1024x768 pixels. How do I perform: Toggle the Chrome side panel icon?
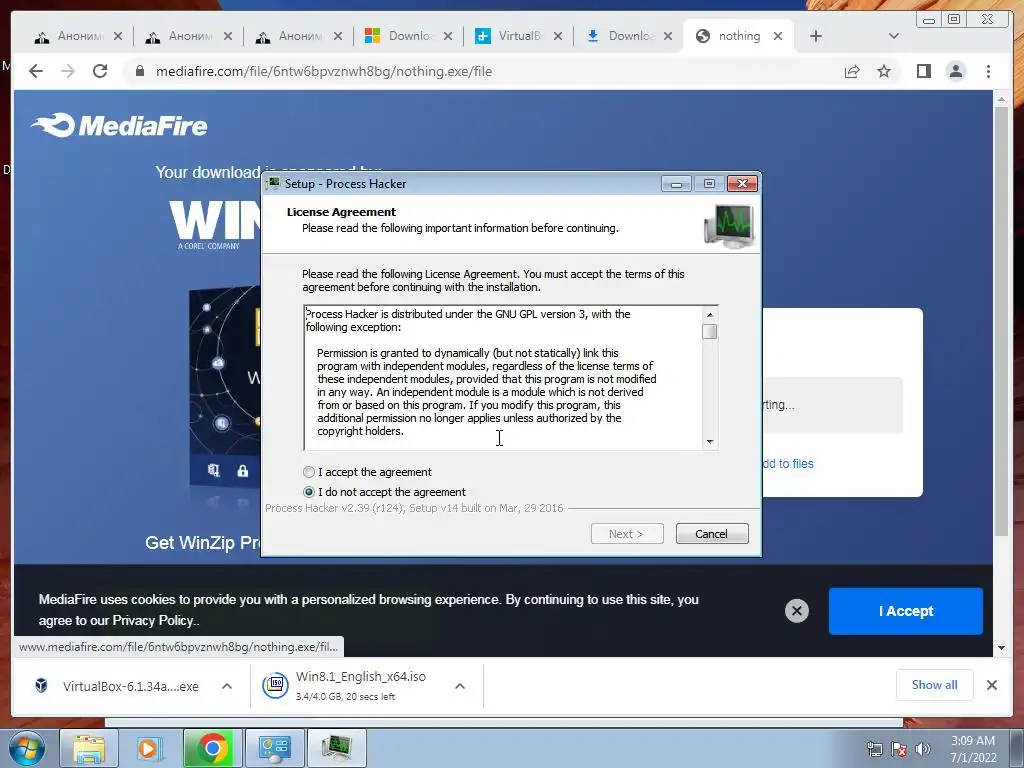[923, 71]
